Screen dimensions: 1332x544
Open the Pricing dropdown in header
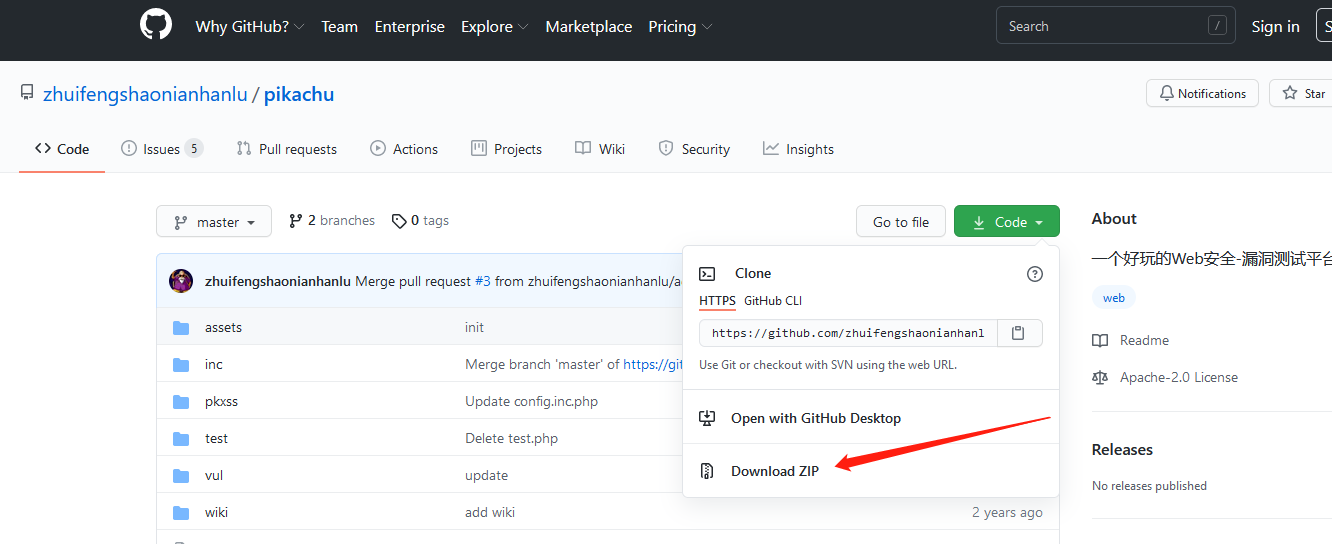[x=680, y=27]
